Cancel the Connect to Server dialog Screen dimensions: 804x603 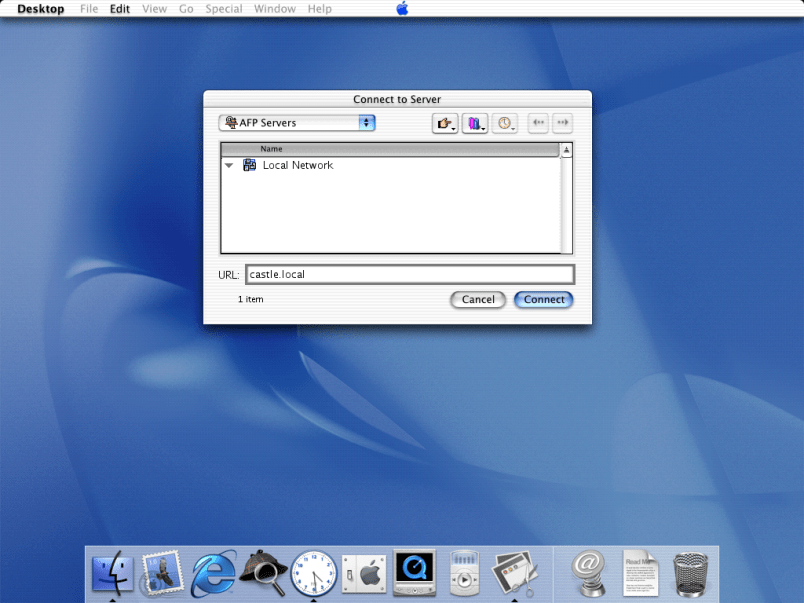pos(478,299)
